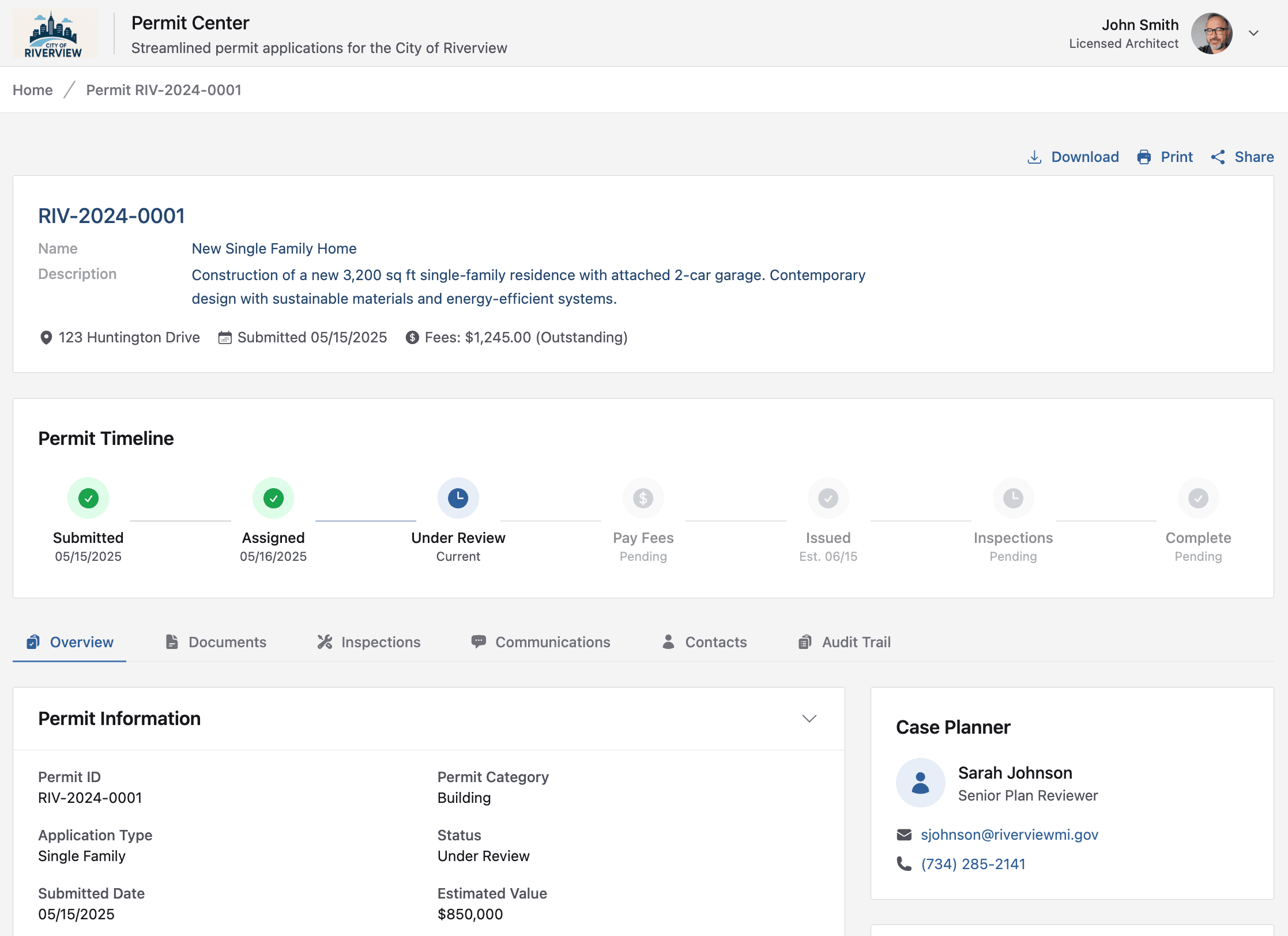This screenshot has height=936, width=1288.
Task: Switch to the Documents tab
Action: (216, 642)
